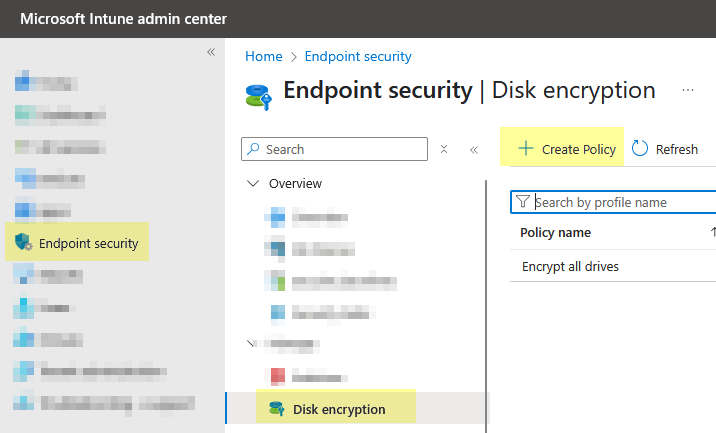Sort by Policy name column header

click(555, 232)
